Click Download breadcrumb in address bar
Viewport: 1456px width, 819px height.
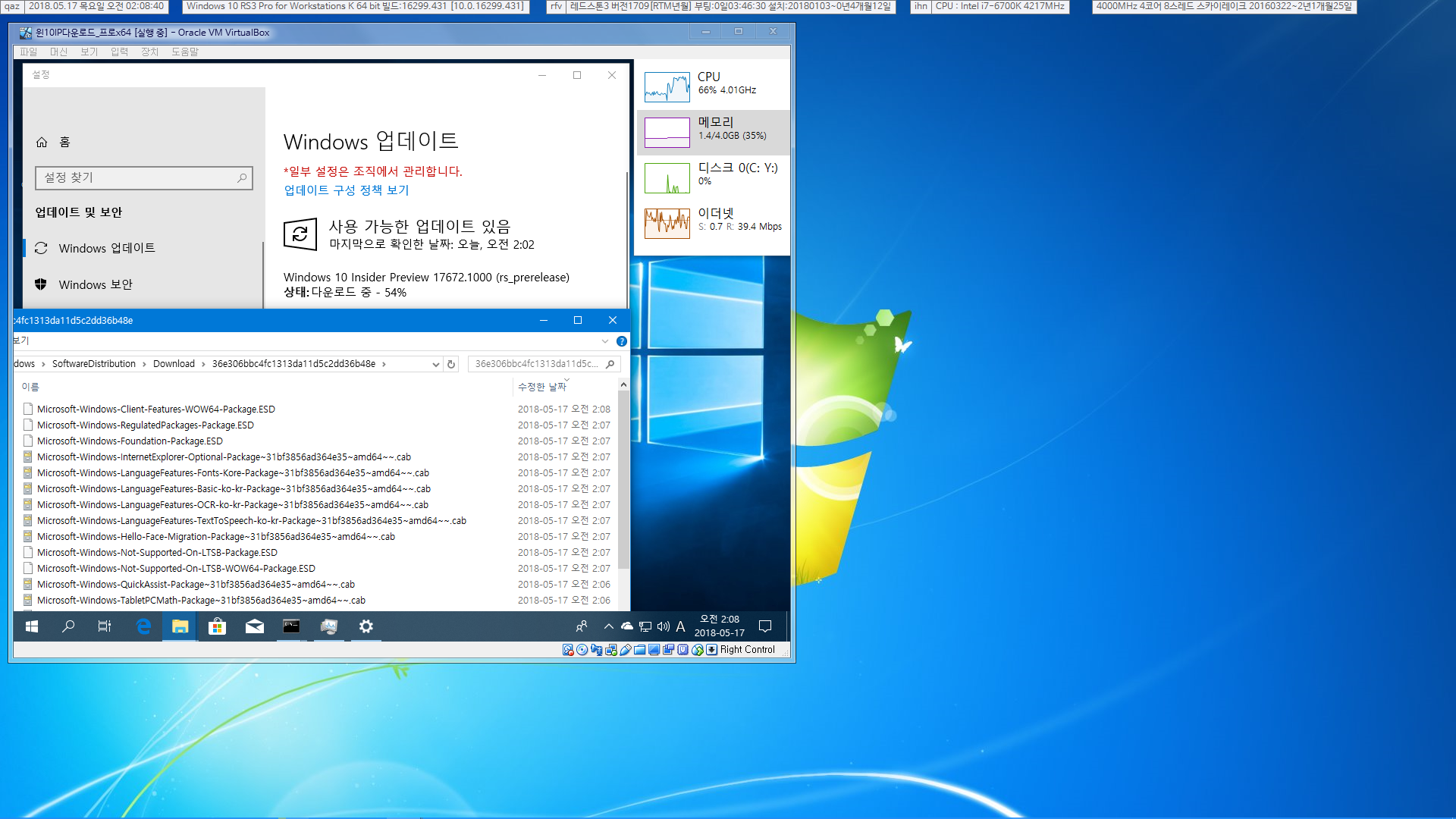click(174, 364)
